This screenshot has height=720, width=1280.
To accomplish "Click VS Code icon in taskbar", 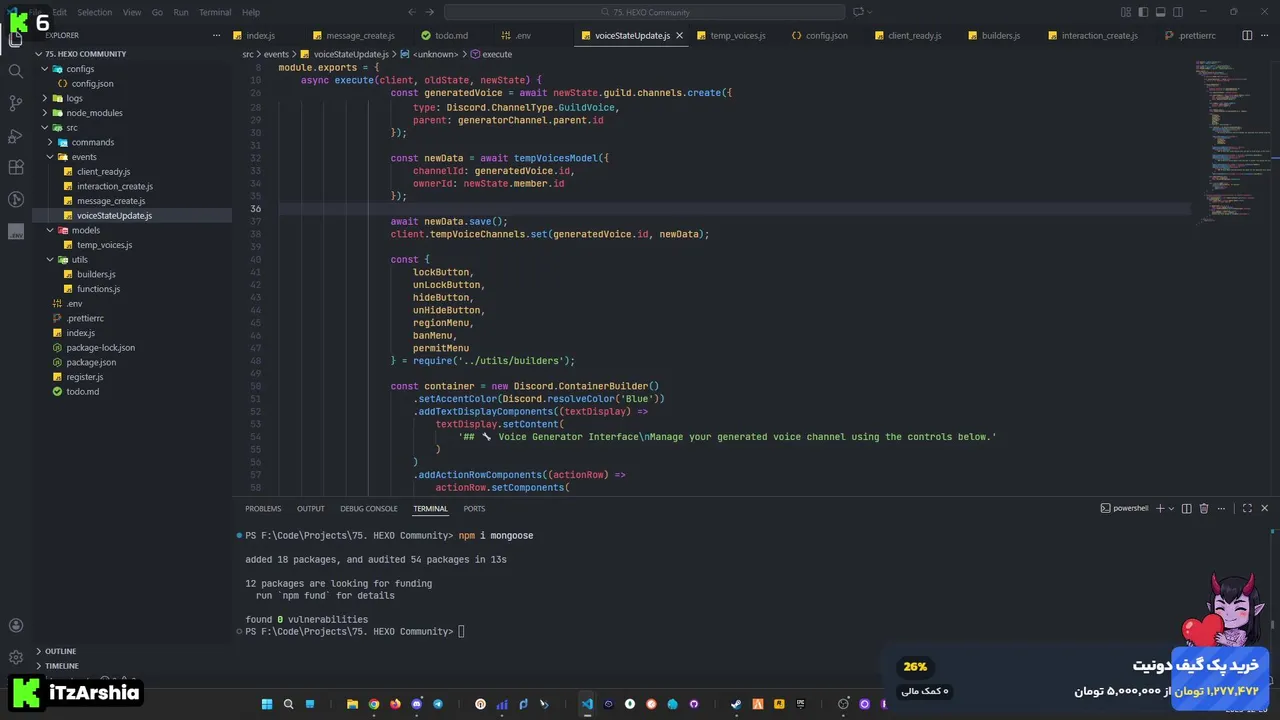I will [x=587, y=704].
